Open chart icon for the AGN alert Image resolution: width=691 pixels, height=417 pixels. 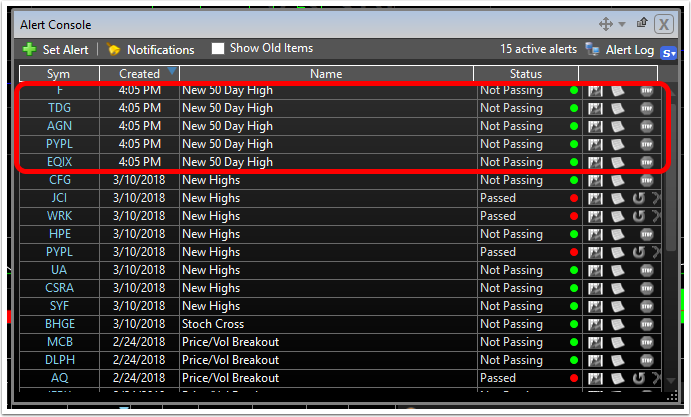pyautogui.click(x=595, y=127)
